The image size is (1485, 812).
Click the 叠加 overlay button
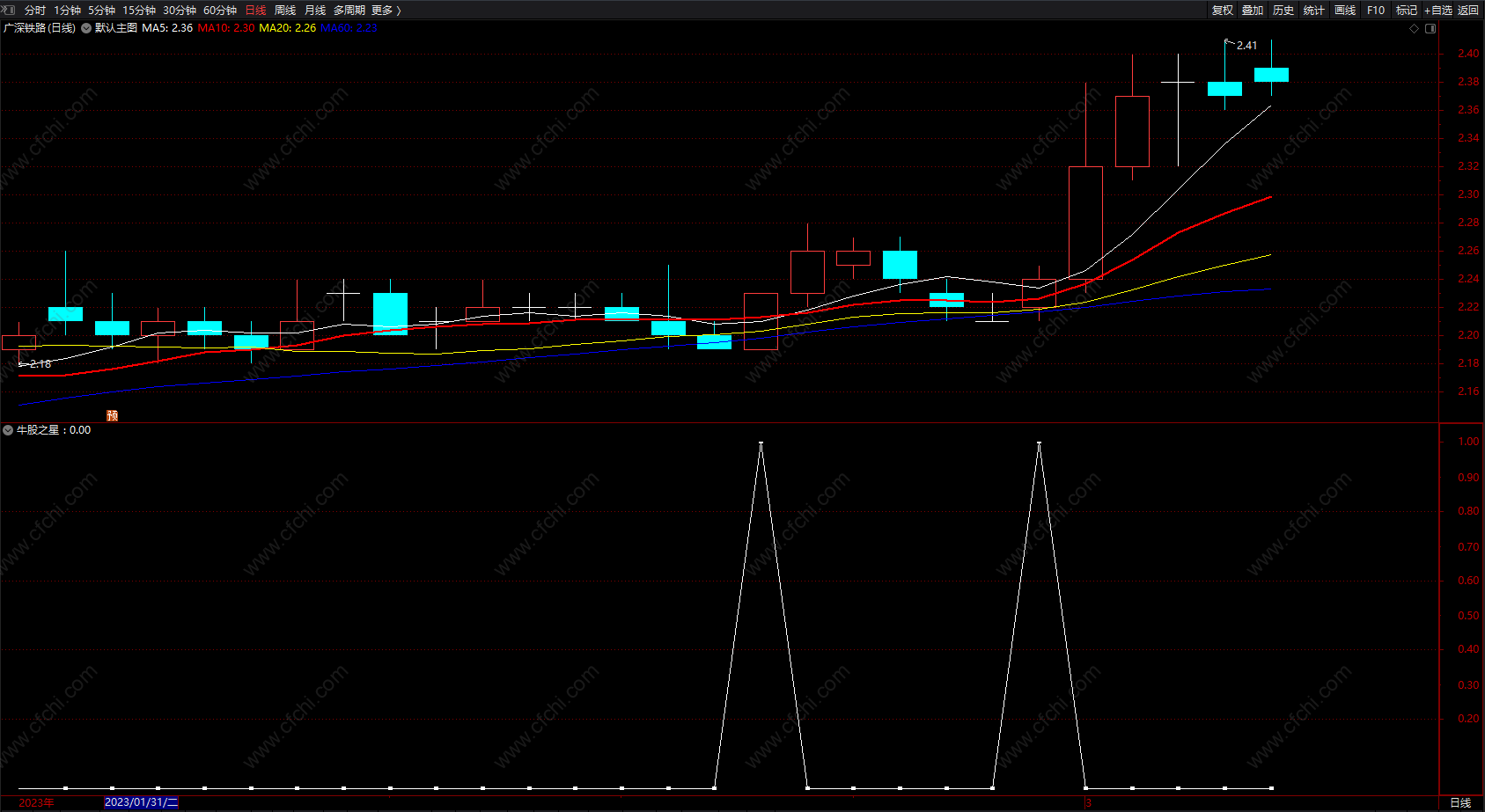click(x=1253, y=11)
